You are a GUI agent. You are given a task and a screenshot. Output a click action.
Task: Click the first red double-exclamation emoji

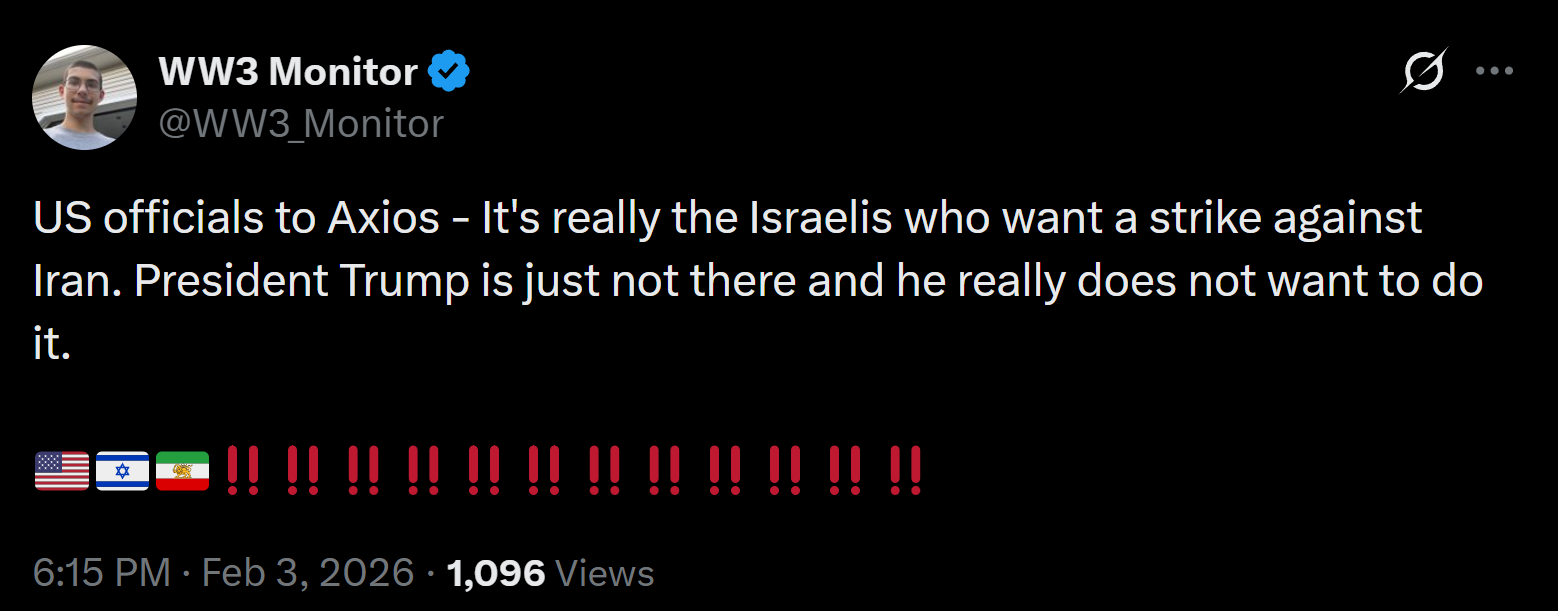click(x=242, y=471)
